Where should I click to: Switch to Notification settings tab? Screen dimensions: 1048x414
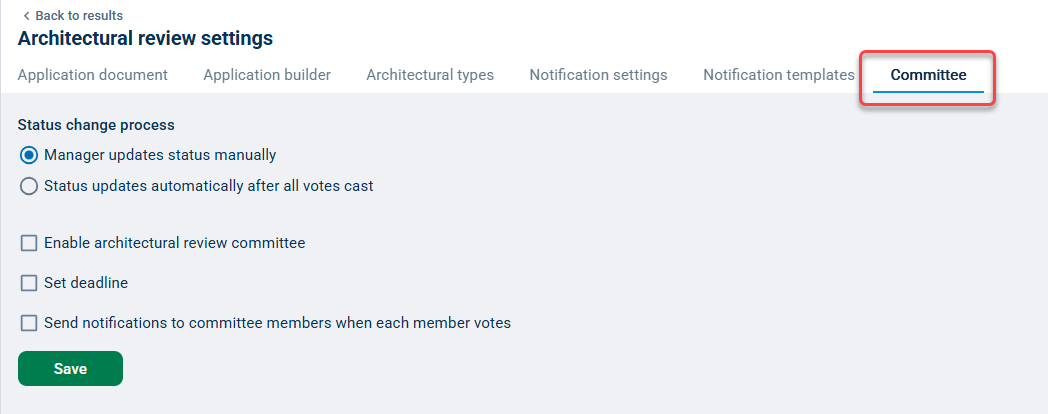click(x=598, y=75)
